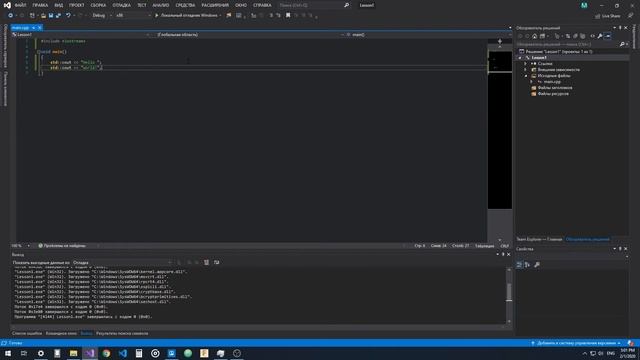
Task: Click the Properties wrench icon in Solution Explorer
Action: point(600,36)
